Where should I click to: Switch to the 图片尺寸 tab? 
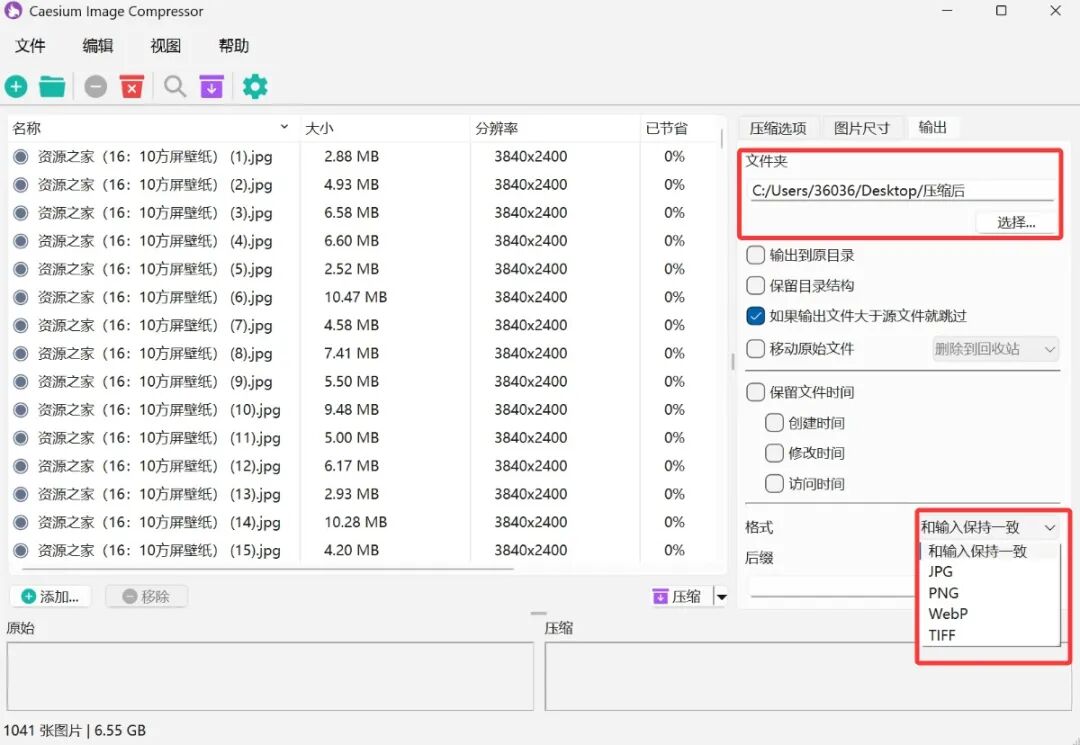[x=861, y=128]
